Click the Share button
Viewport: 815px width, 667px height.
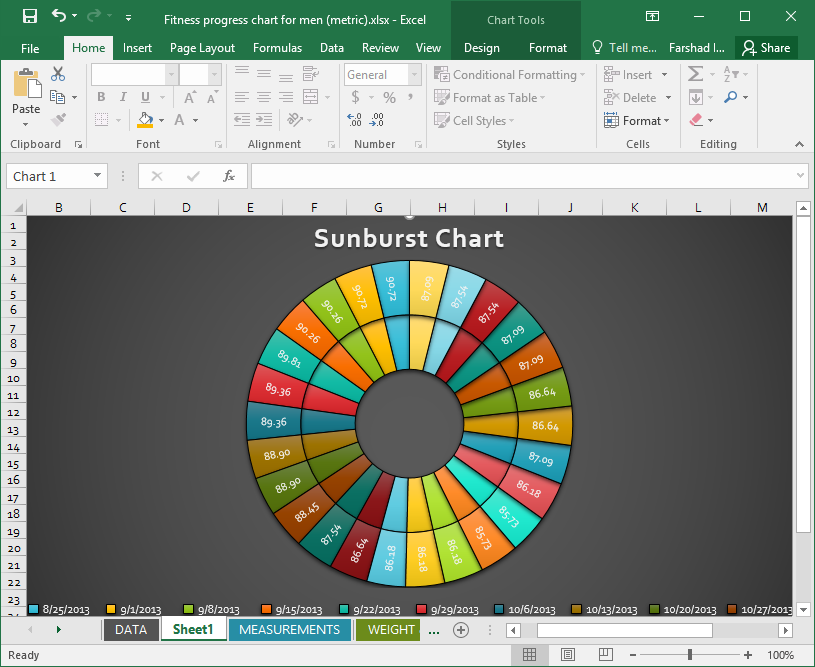pyautogui.click(x=766, y=48)
